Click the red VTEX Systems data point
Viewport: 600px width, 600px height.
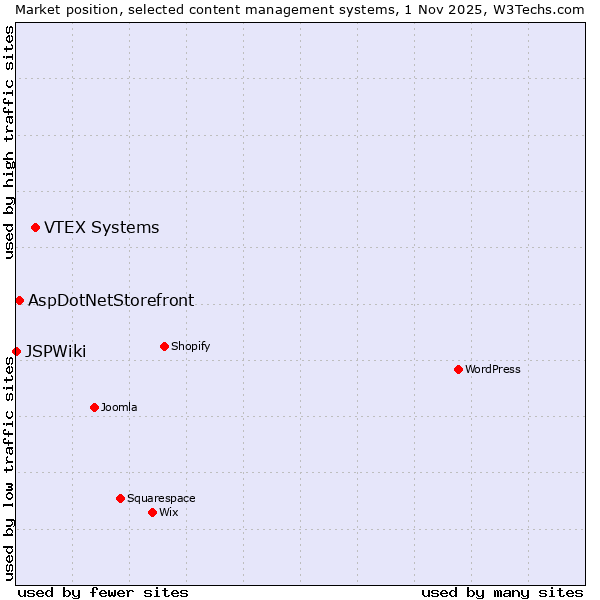[x=35, y=228]
